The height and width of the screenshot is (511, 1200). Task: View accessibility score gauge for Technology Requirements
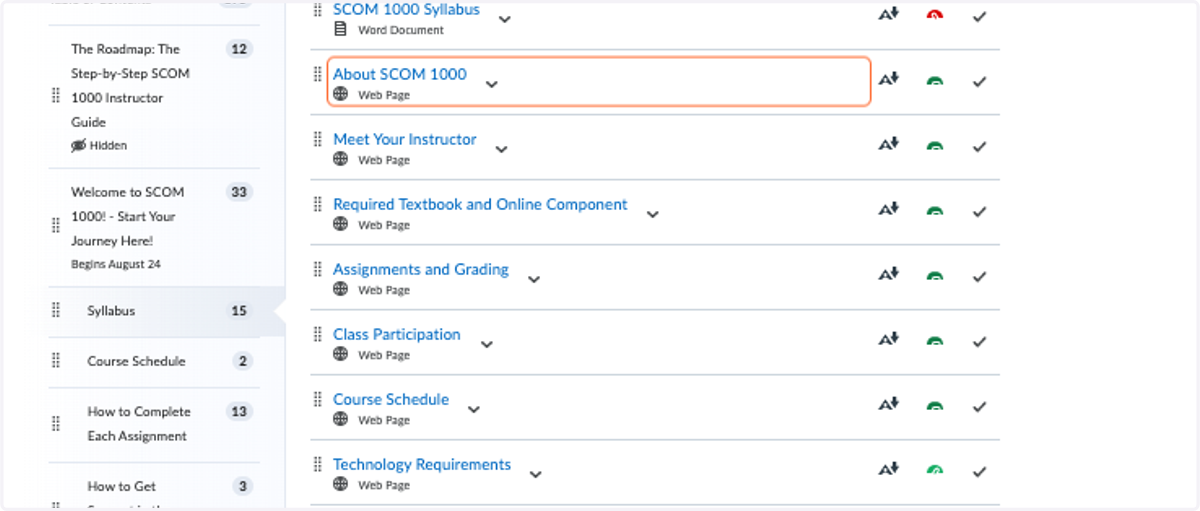coord(935,471)
